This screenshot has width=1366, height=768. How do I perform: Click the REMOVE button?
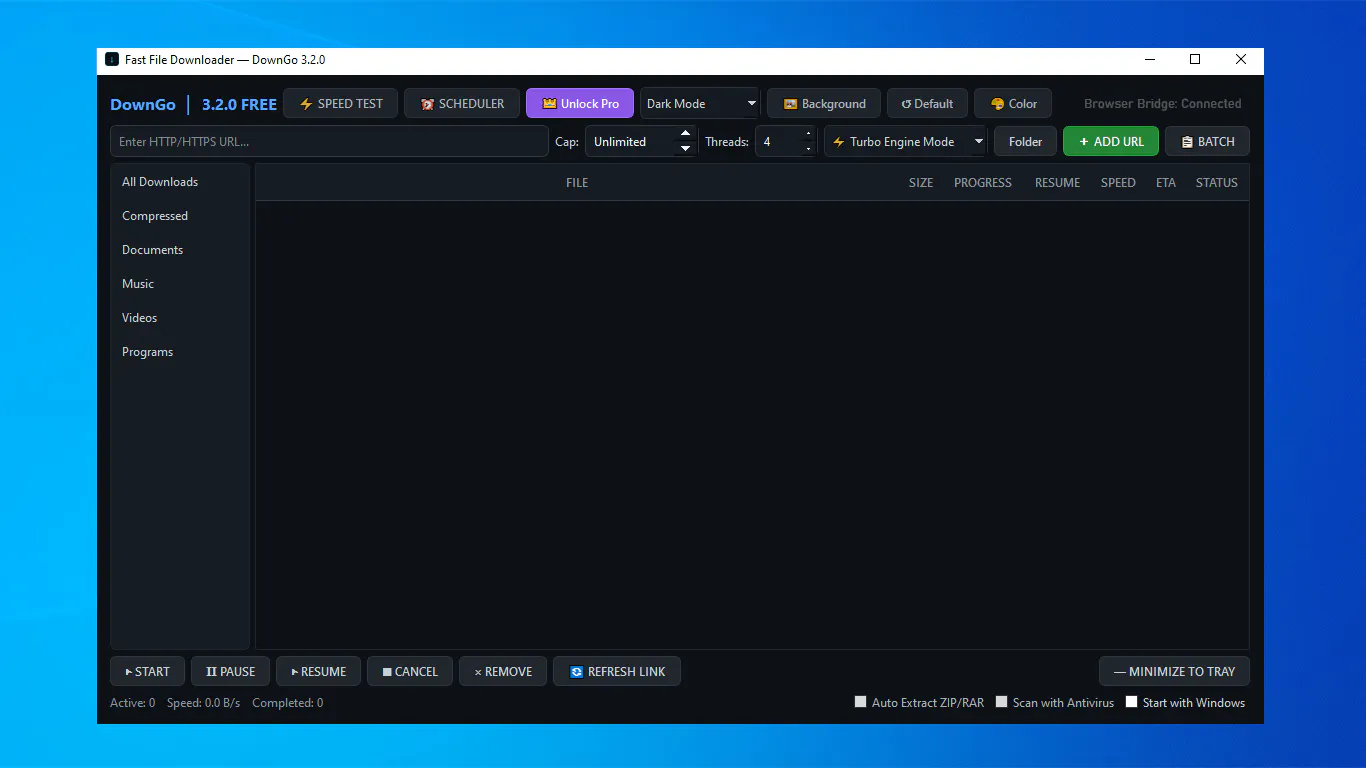pyautogui.click(x=503, y=672)
